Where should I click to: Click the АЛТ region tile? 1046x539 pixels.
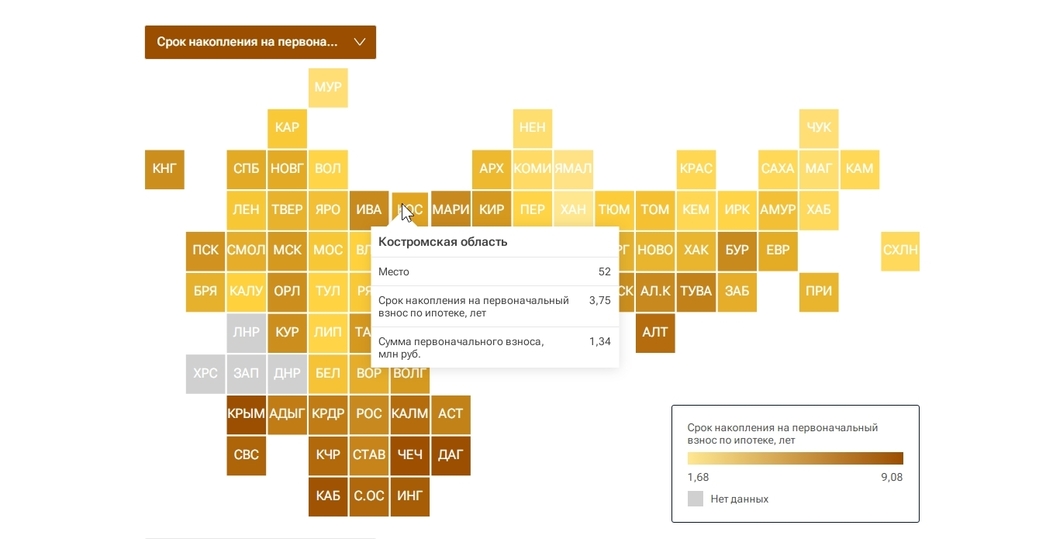655,333
